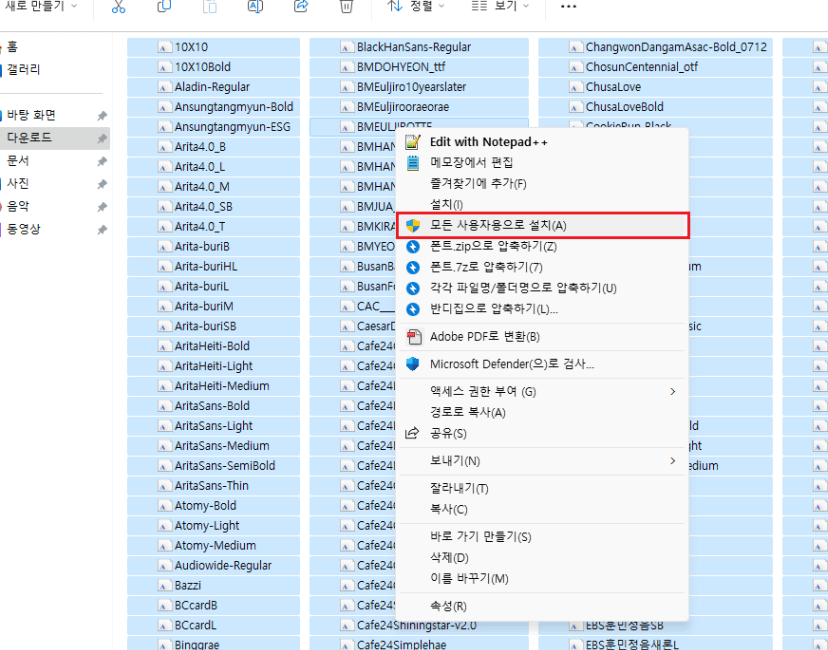Viewport: 828px width, 650px height.
Task: Open 갤러리 in navigation pane
Action: pyautogui.click(x=23, y=69)
